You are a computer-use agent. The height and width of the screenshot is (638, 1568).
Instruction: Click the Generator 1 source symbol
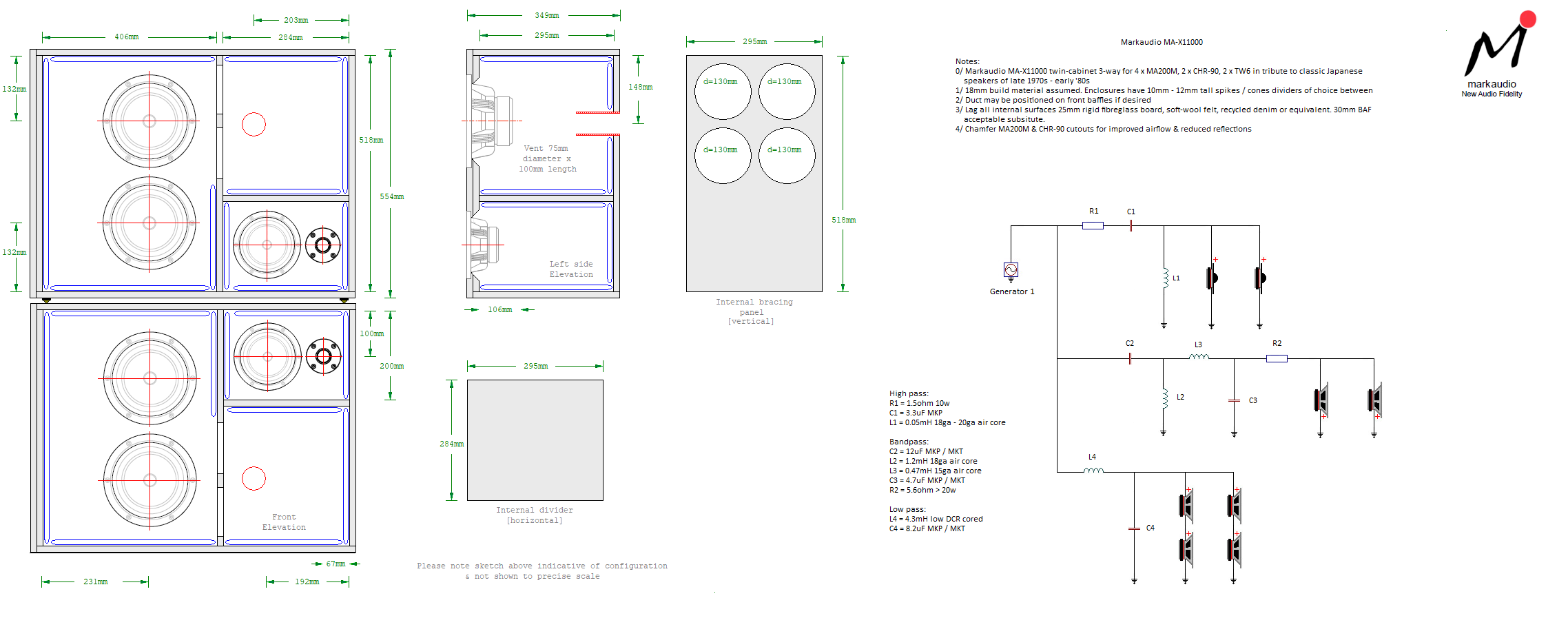(1011, 269)
